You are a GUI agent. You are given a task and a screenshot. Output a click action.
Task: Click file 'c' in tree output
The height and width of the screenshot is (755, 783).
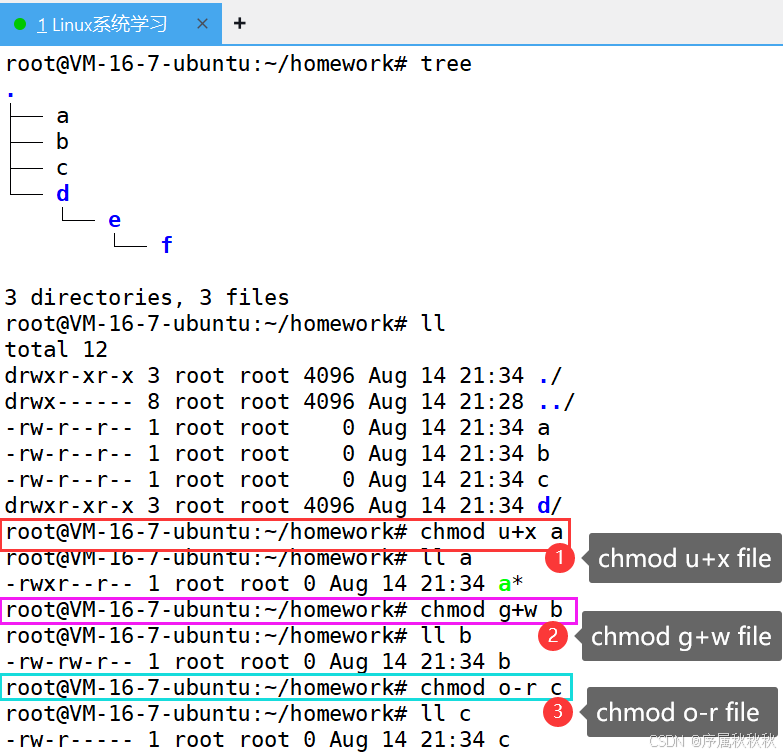62,168
